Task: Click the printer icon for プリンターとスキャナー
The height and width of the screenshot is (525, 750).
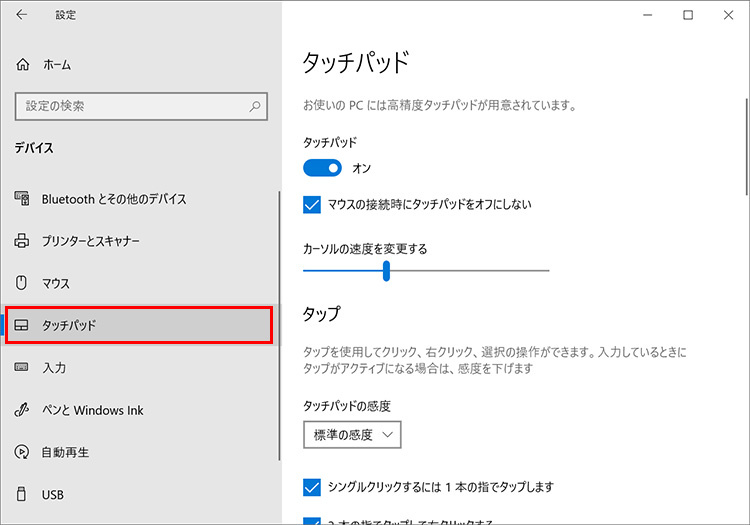Action: click(x=22, y=241)
